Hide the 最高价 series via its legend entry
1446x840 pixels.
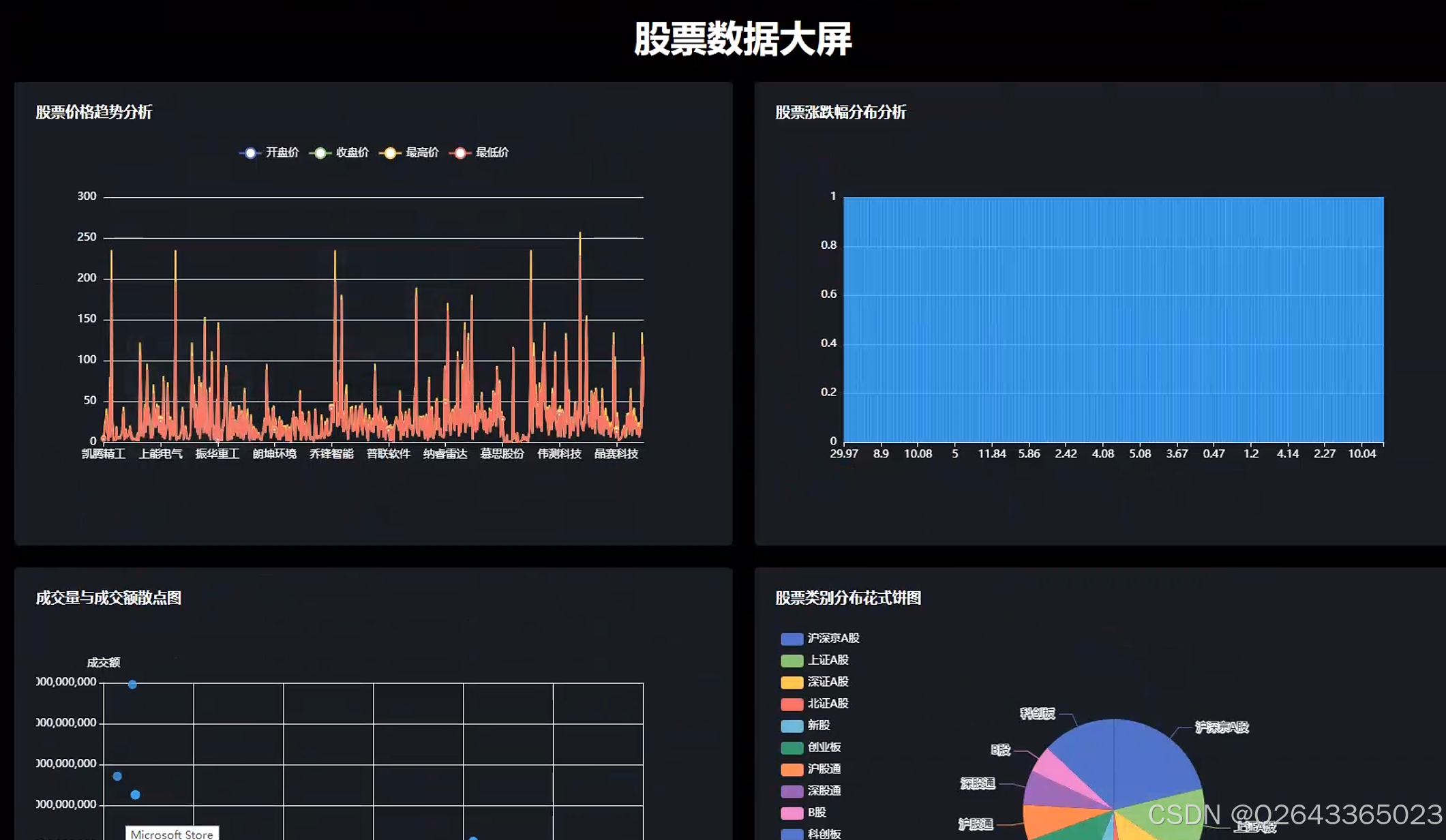click(409, 153)
